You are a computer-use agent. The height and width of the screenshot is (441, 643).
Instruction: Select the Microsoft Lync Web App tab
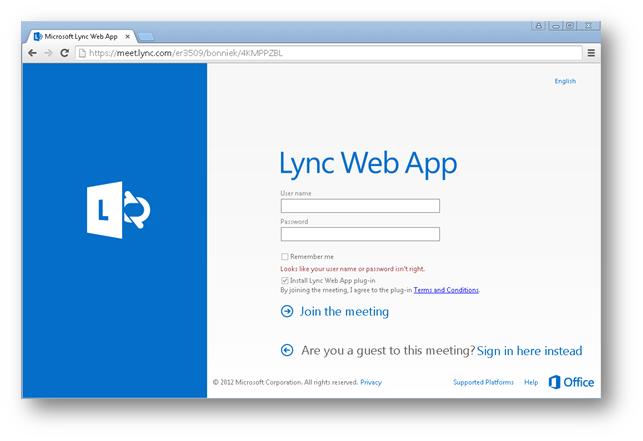tap(81, 37)
